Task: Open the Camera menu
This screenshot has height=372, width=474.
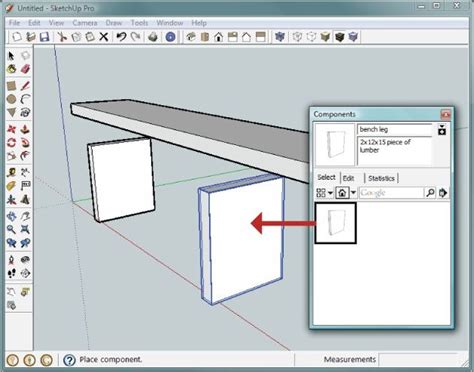Action: point(85,23)
